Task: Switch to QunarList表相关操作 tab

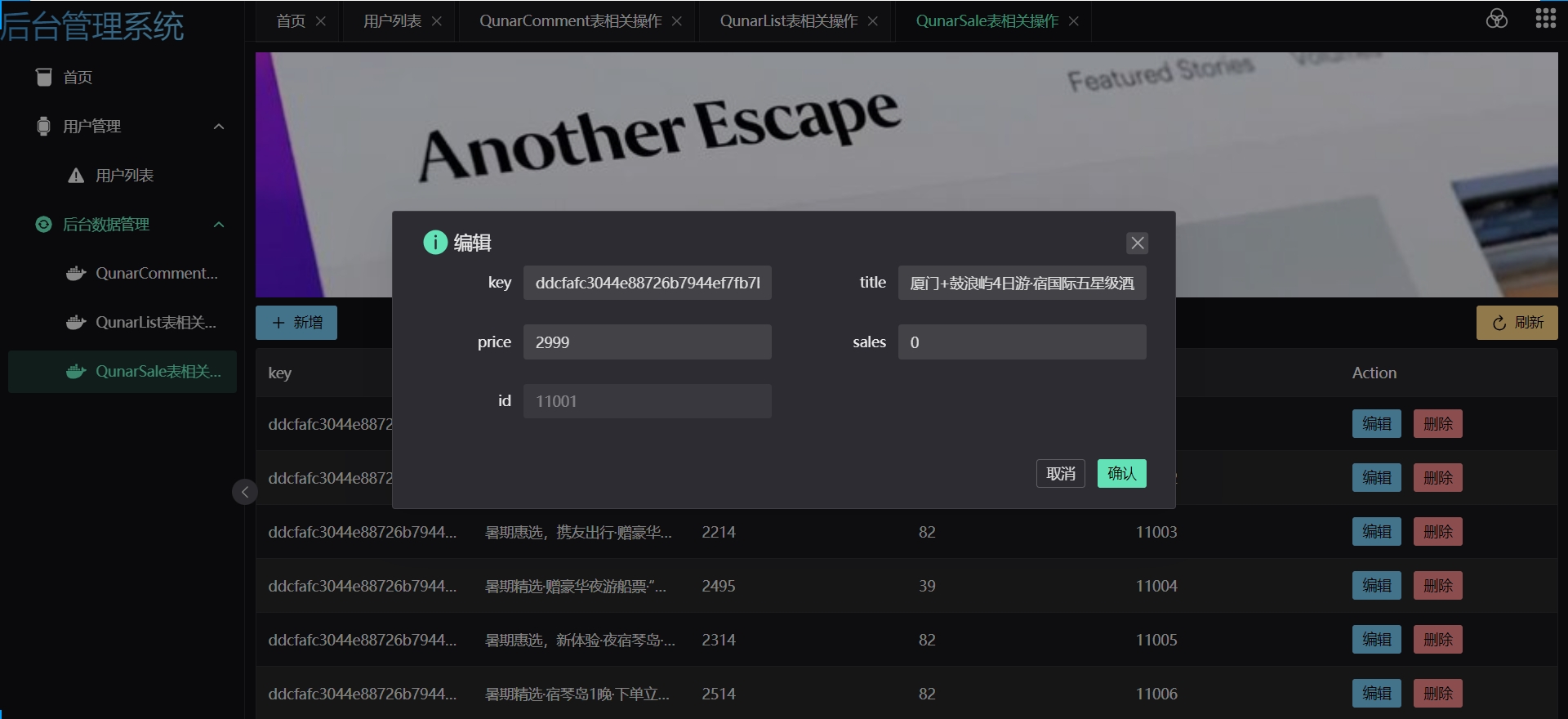Action: coord(788,21)
